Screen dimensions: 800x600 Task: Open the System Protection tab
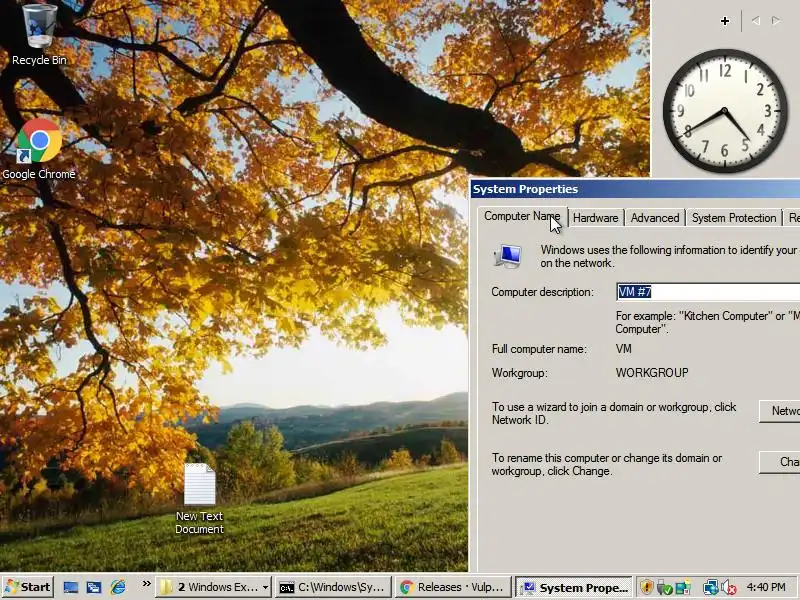point(734,218)
